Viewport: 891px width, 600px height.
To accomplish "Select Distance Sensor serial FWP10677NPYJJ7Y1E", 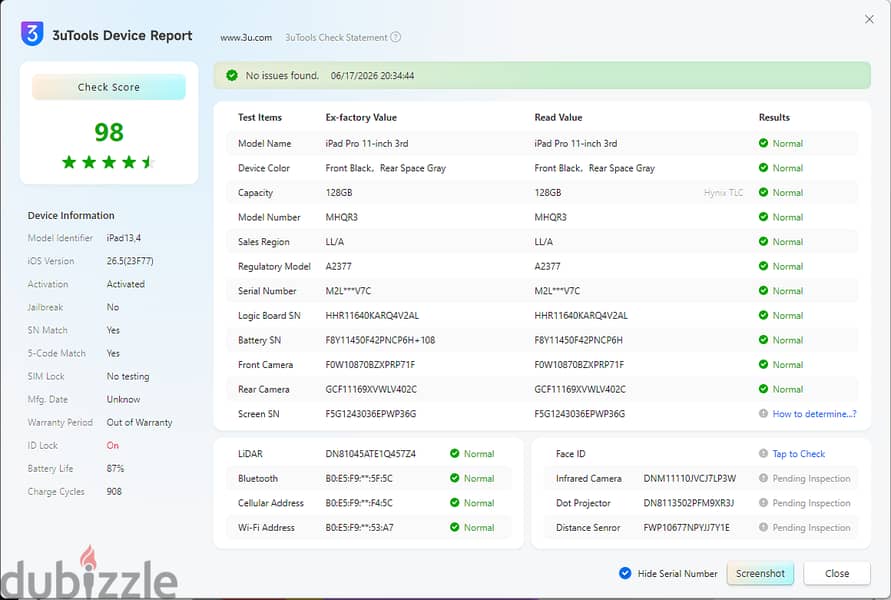I will (x=686, y=527).
